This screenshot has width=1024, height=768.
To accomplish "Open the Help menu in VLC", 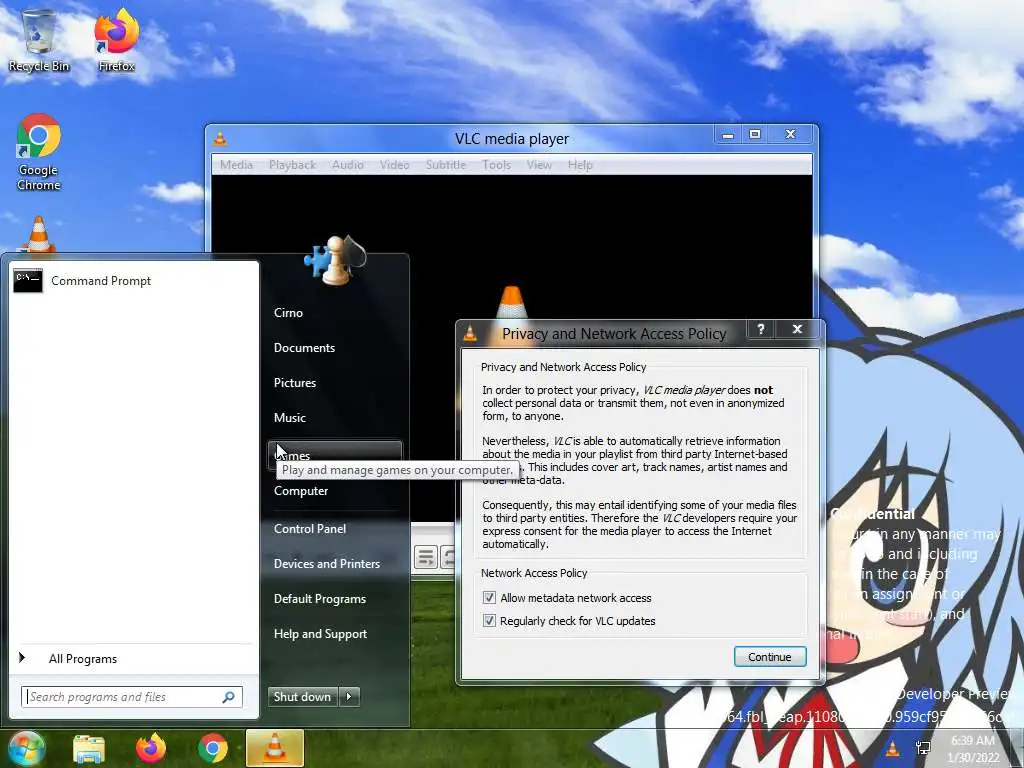I will (580, 165).
